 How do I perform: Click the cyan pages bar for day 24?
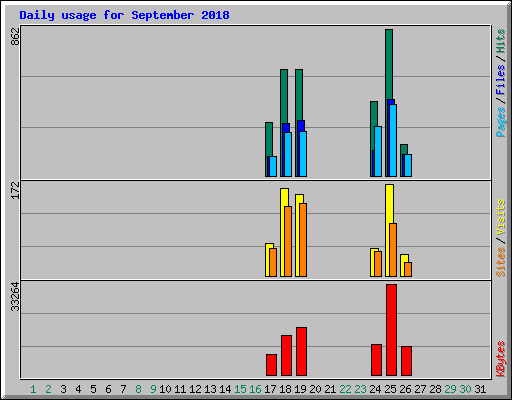[x=378, y=151]
